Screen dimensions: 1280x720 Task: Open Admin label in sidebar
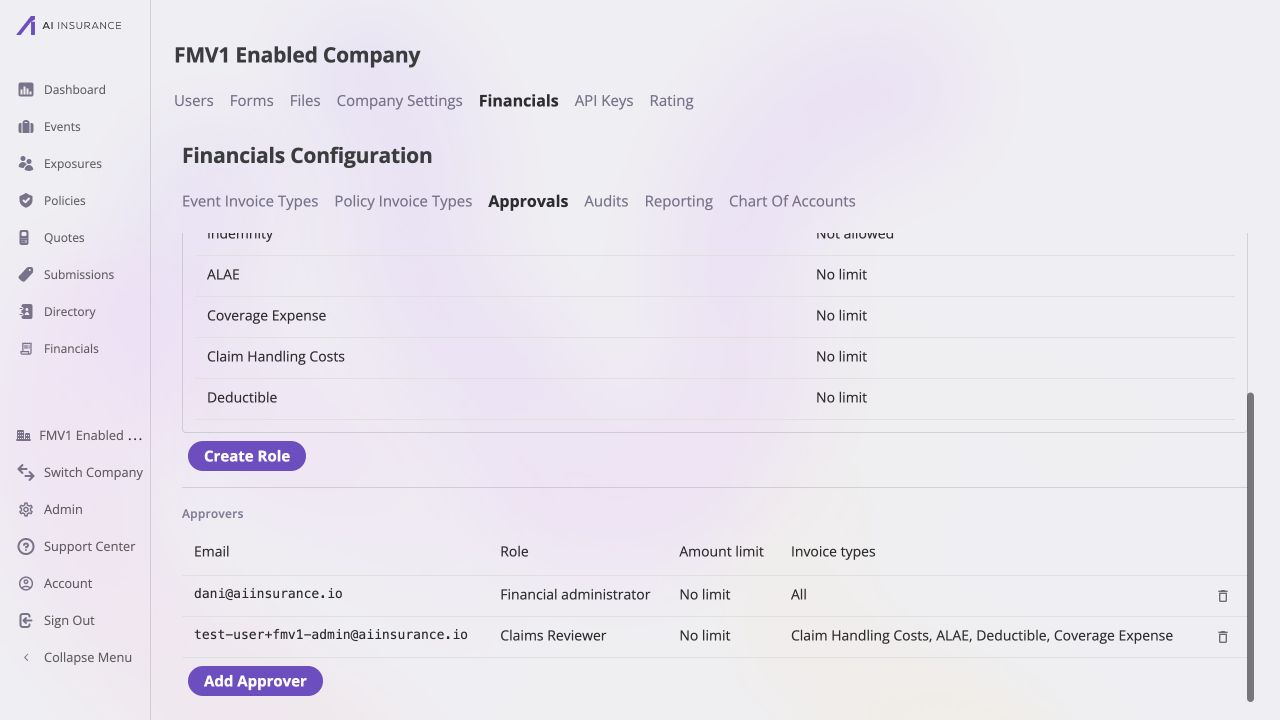click(63, 510)
